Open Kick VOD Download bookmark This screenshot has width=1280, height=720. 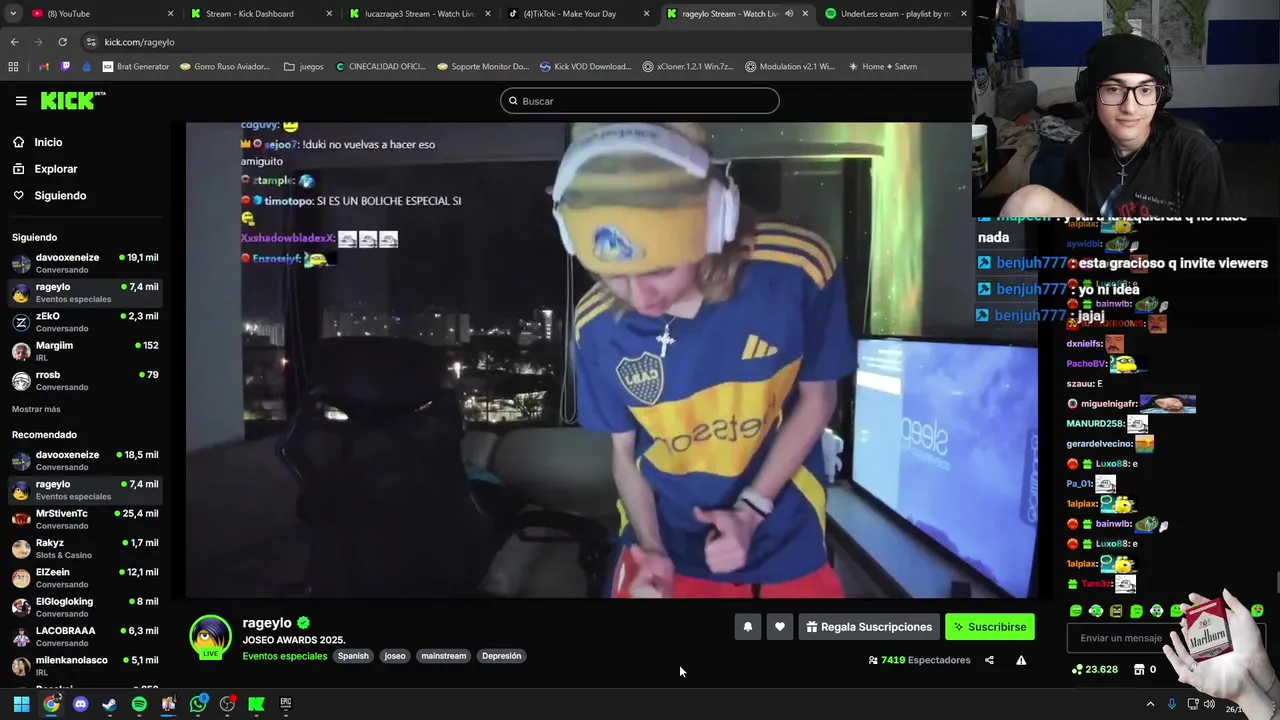[585, 67]
